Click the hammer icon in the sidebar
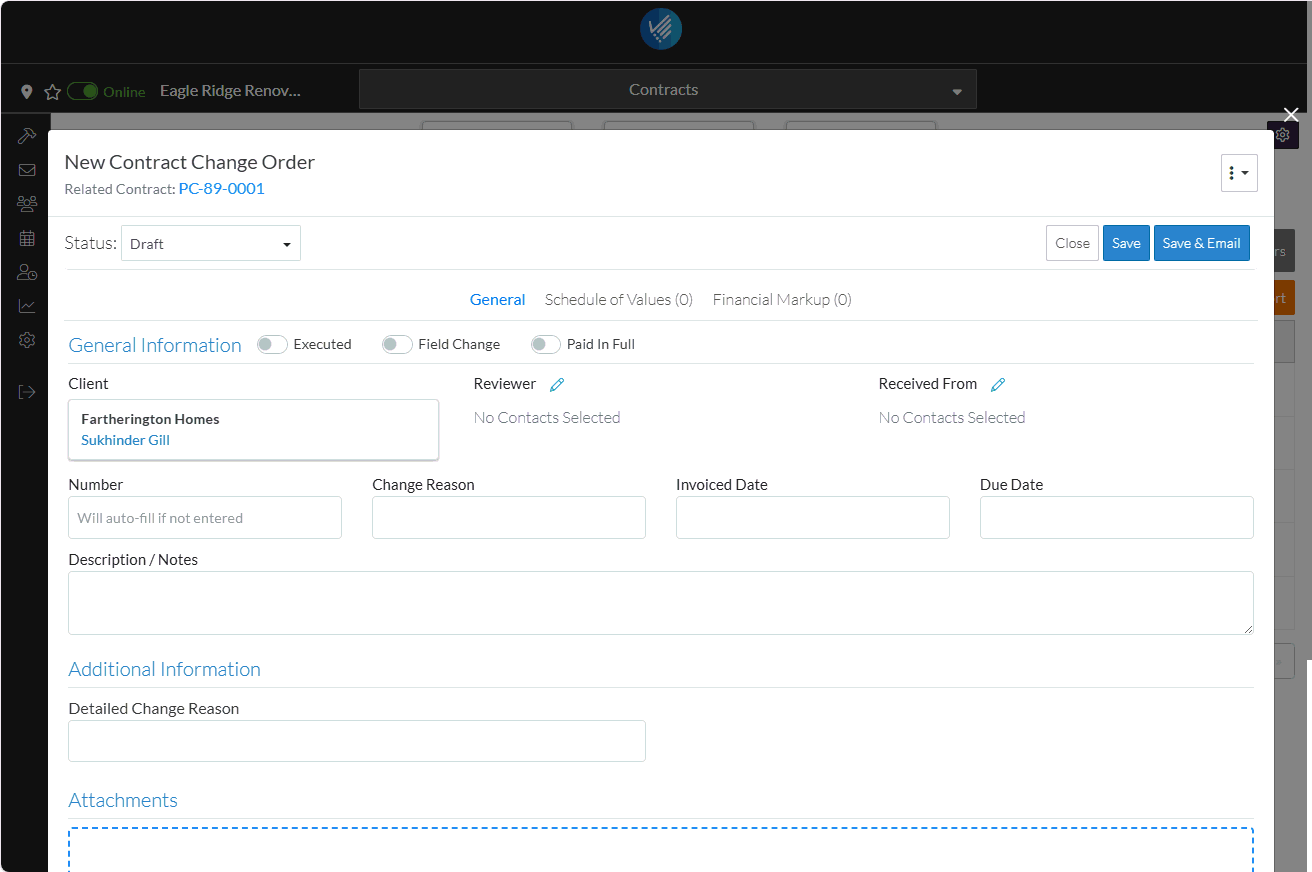1312x872 pixels. [x=27, y=136]
